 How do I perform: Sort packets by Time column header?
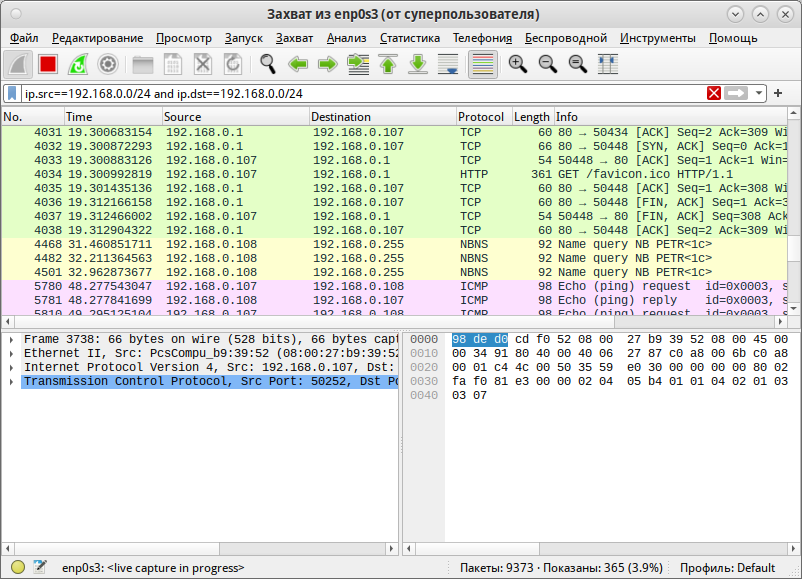[x=114, y=117]
